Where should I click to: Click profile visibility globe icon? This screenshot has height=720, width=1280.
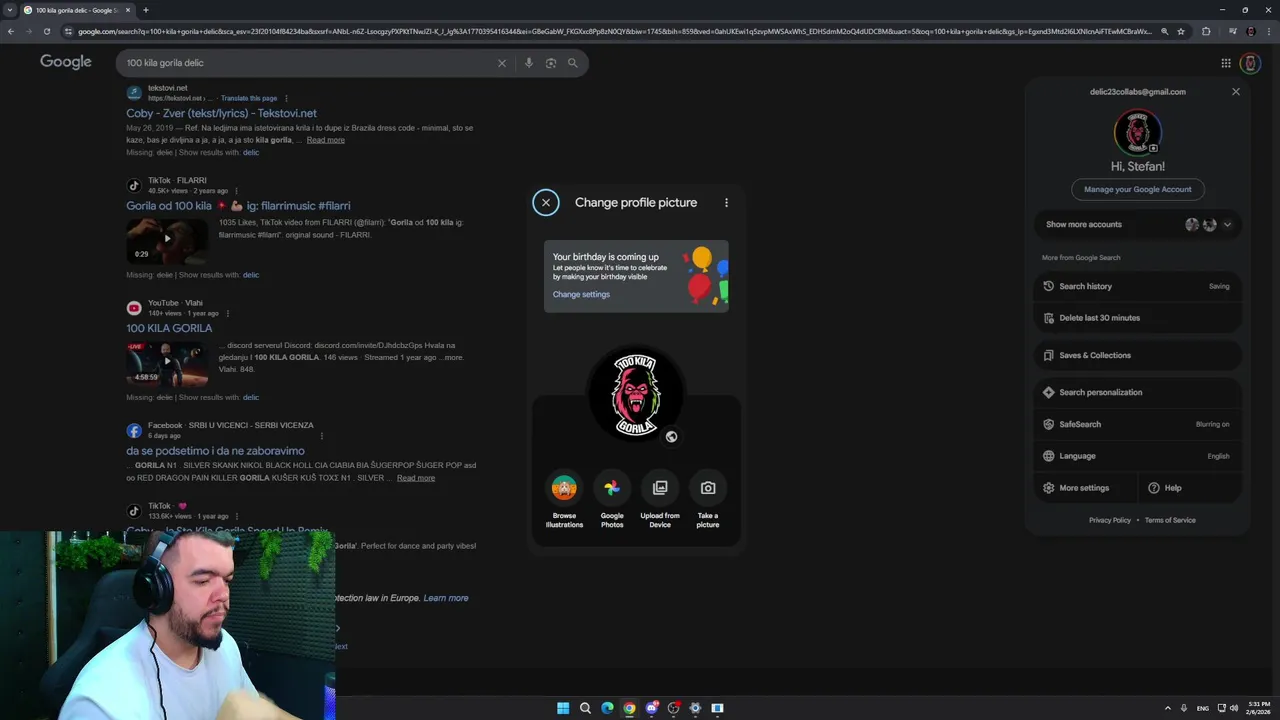pos(671,436)
